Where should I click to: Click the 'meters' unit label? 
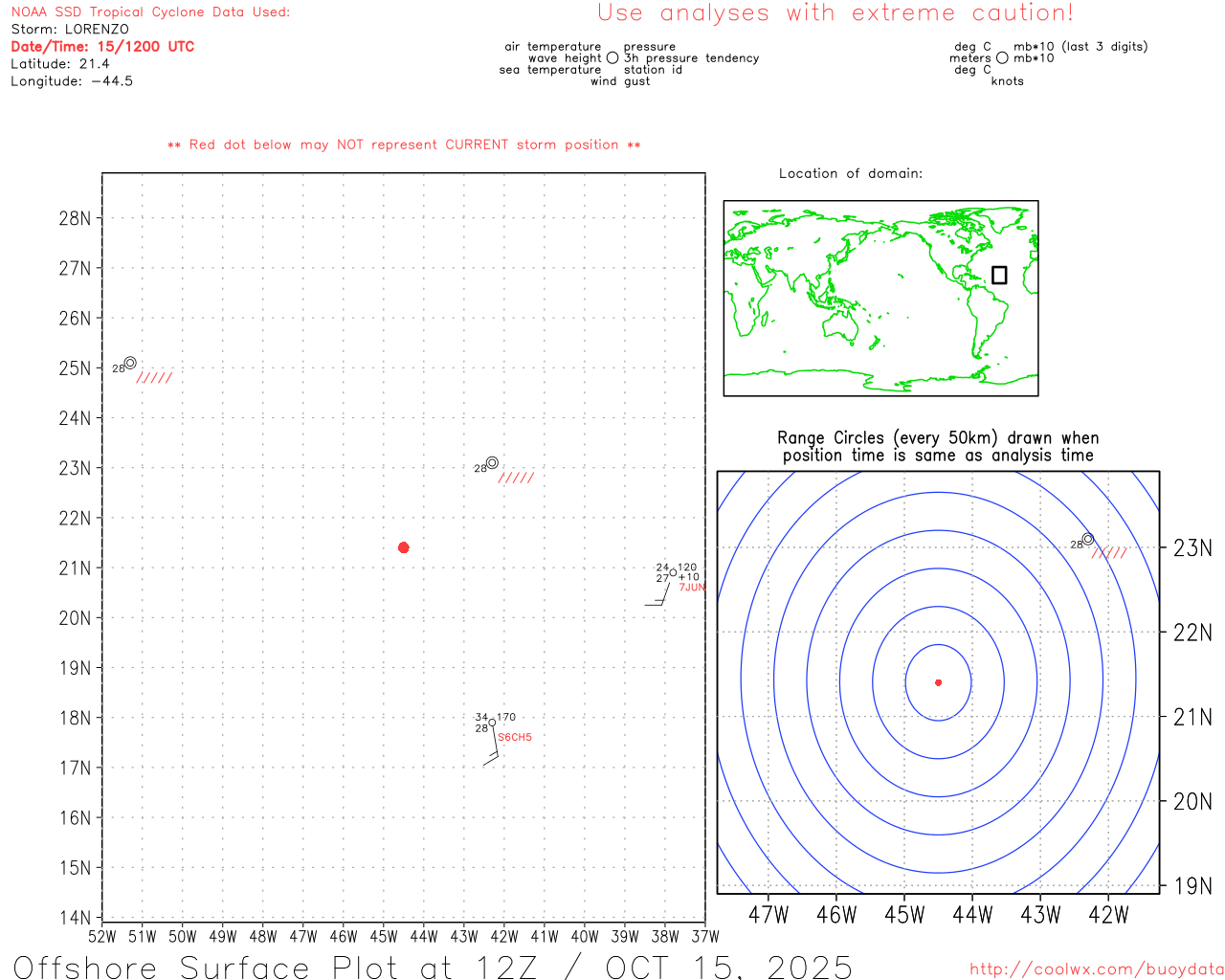[x=970, y=58]
